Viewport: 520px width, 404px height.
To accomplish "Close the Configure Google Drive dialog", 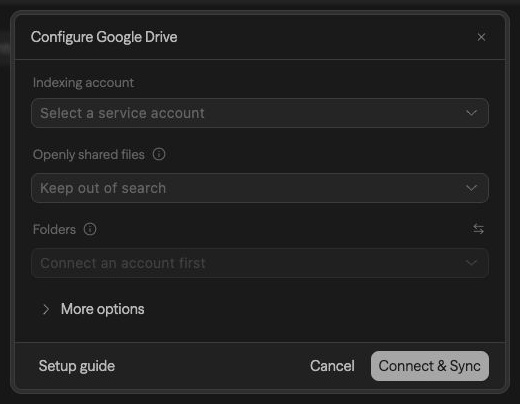I will (481, 37).
